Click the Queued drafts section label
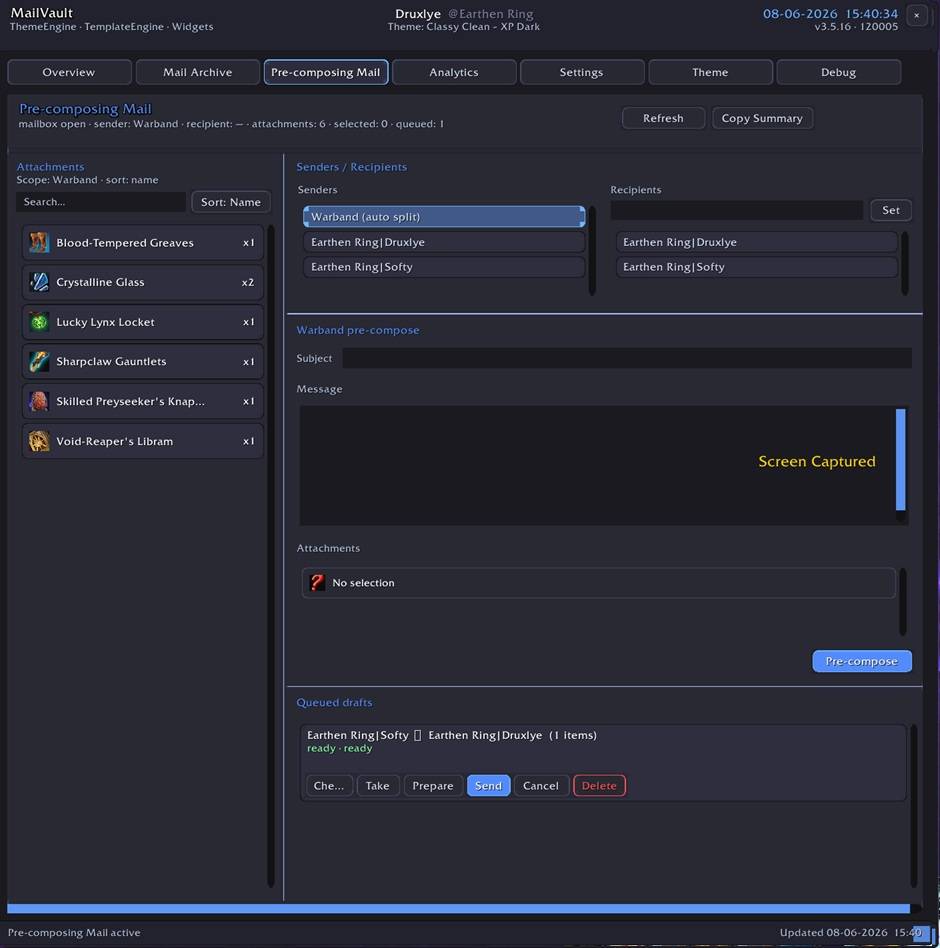 point(334,703)
